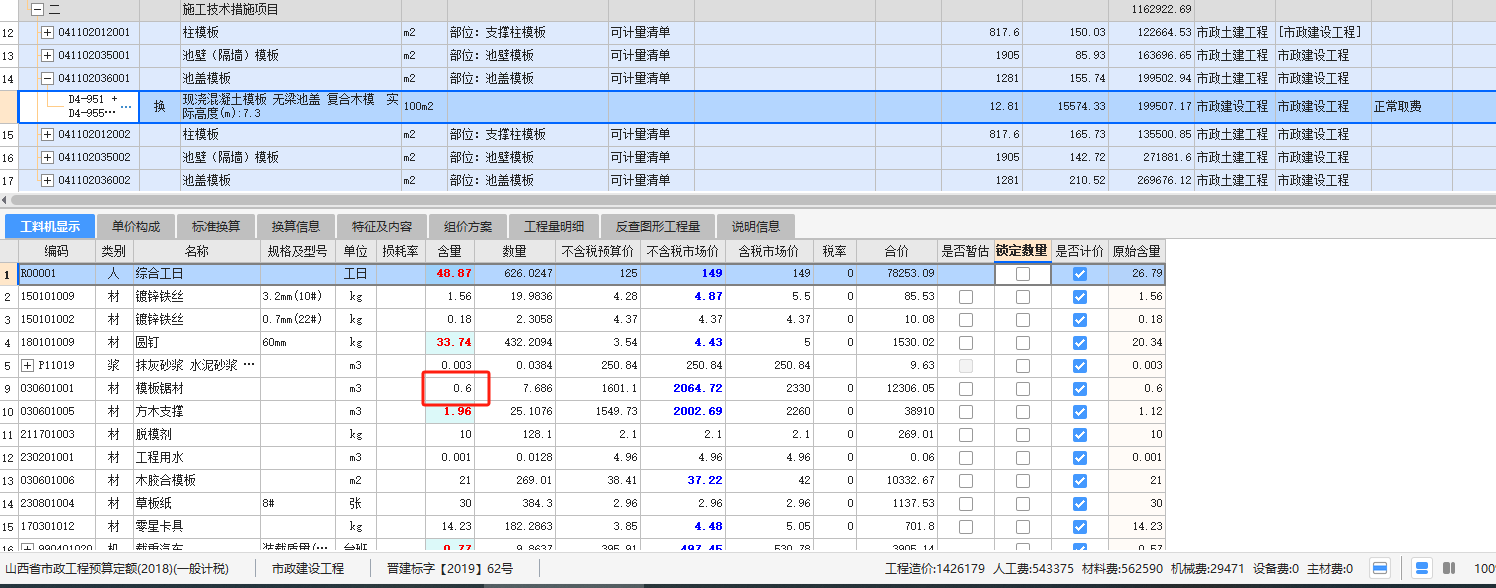Click total 1162922.69 in 施工技术措施项目 row
This screenshot has height=588, width=1496.
(1151, 9)
